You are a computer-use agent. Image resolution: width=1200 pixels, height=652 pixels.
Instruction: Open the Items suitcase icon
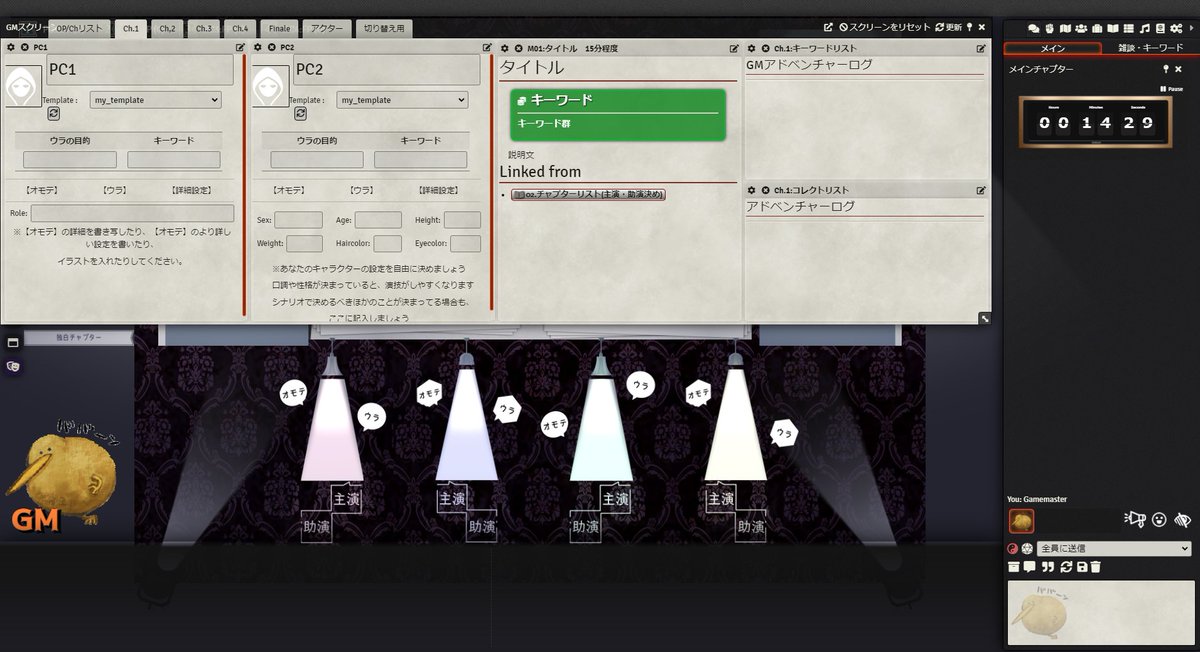click(x=1097, y=28)
